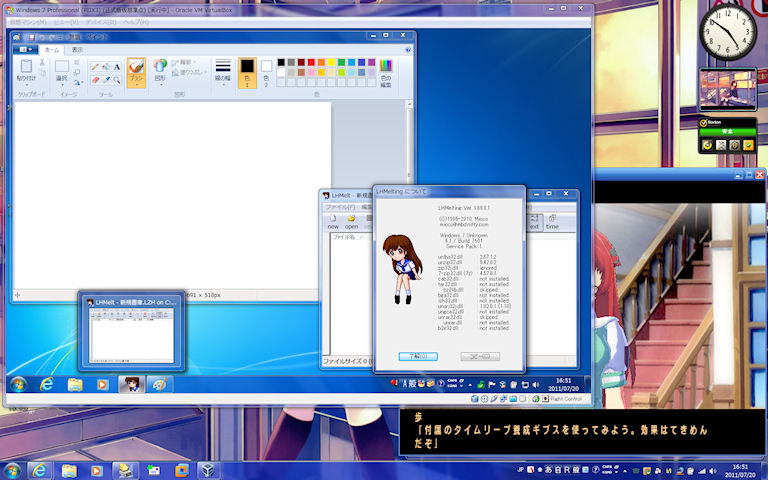The height and width of the screenshot is (480, 768).
Task: Click Paint canvas scrollbar up arrow
Action: tap(409, 104)
